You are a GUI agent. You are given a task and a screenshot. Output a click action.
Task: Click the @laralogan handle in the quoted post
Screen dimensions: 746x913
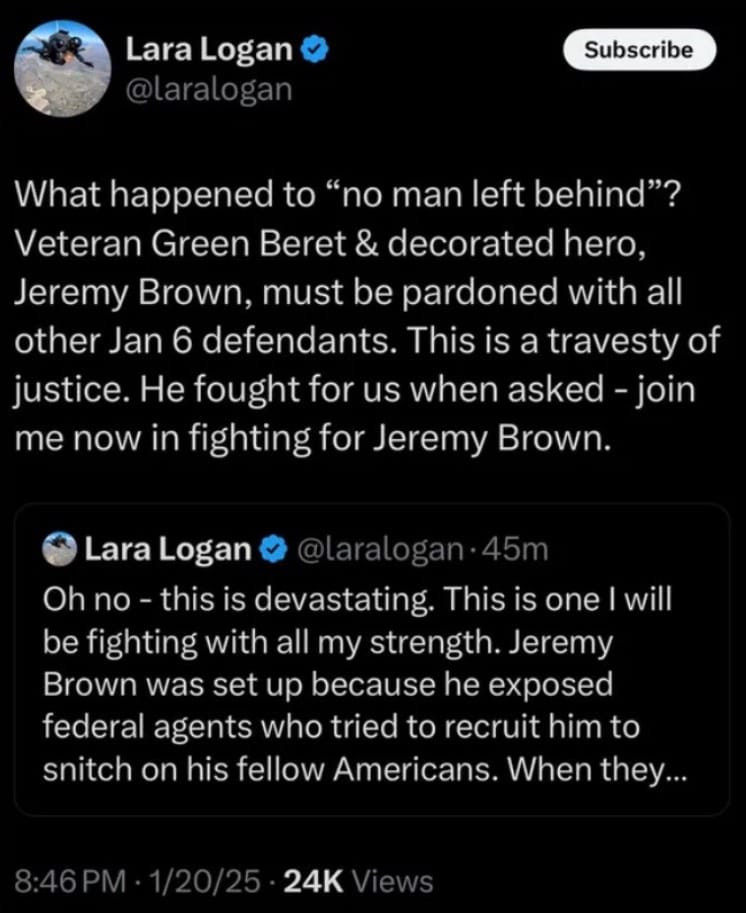click(378, 548)
